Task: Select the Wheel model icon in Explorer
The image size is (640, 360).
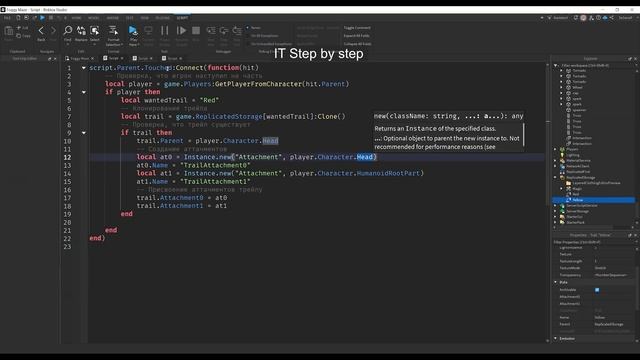Action: pos(569,87)
